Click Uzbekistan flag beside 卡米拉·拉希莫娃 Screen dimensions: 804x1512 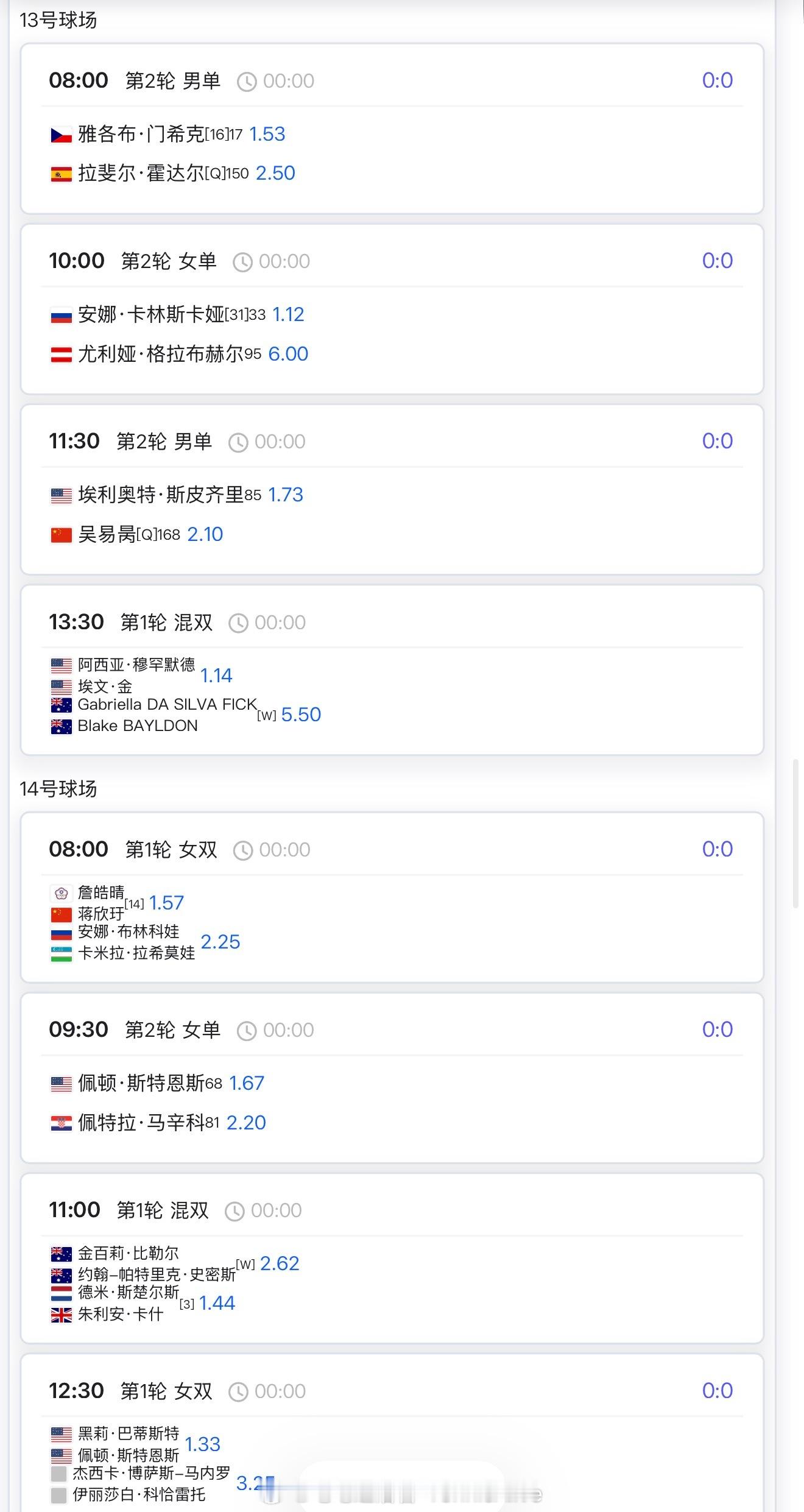pos(61,954)
